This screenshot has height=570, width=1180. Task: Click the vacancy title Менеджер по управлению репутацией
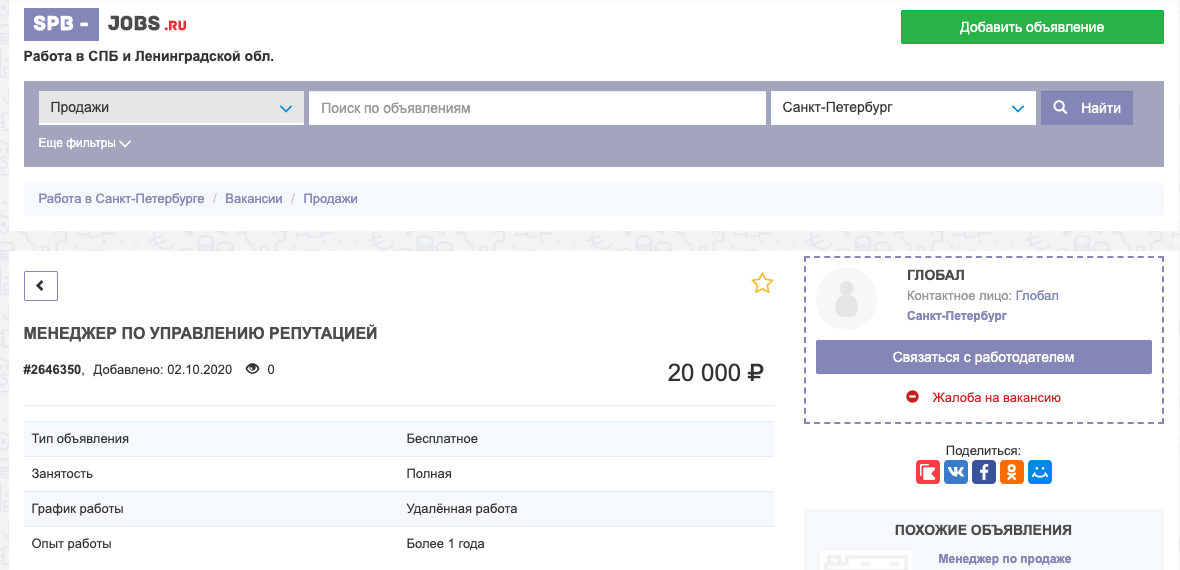[x=200, y=334]
